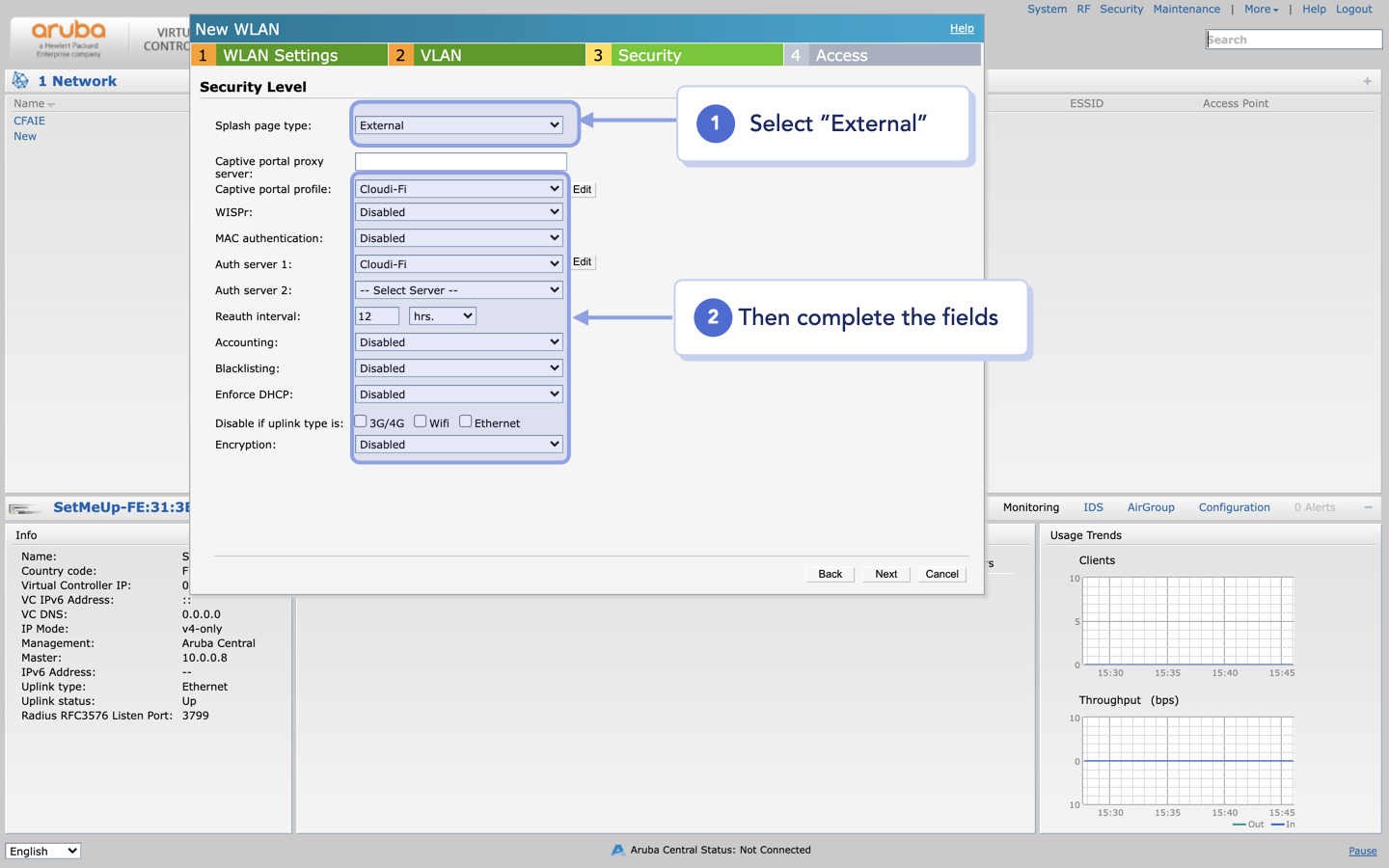This screenshot has height=868, width=1389.
Task: Click the Aruba Central status icon at the bottom
Action: pyautogui.click(x=617, y=850)
